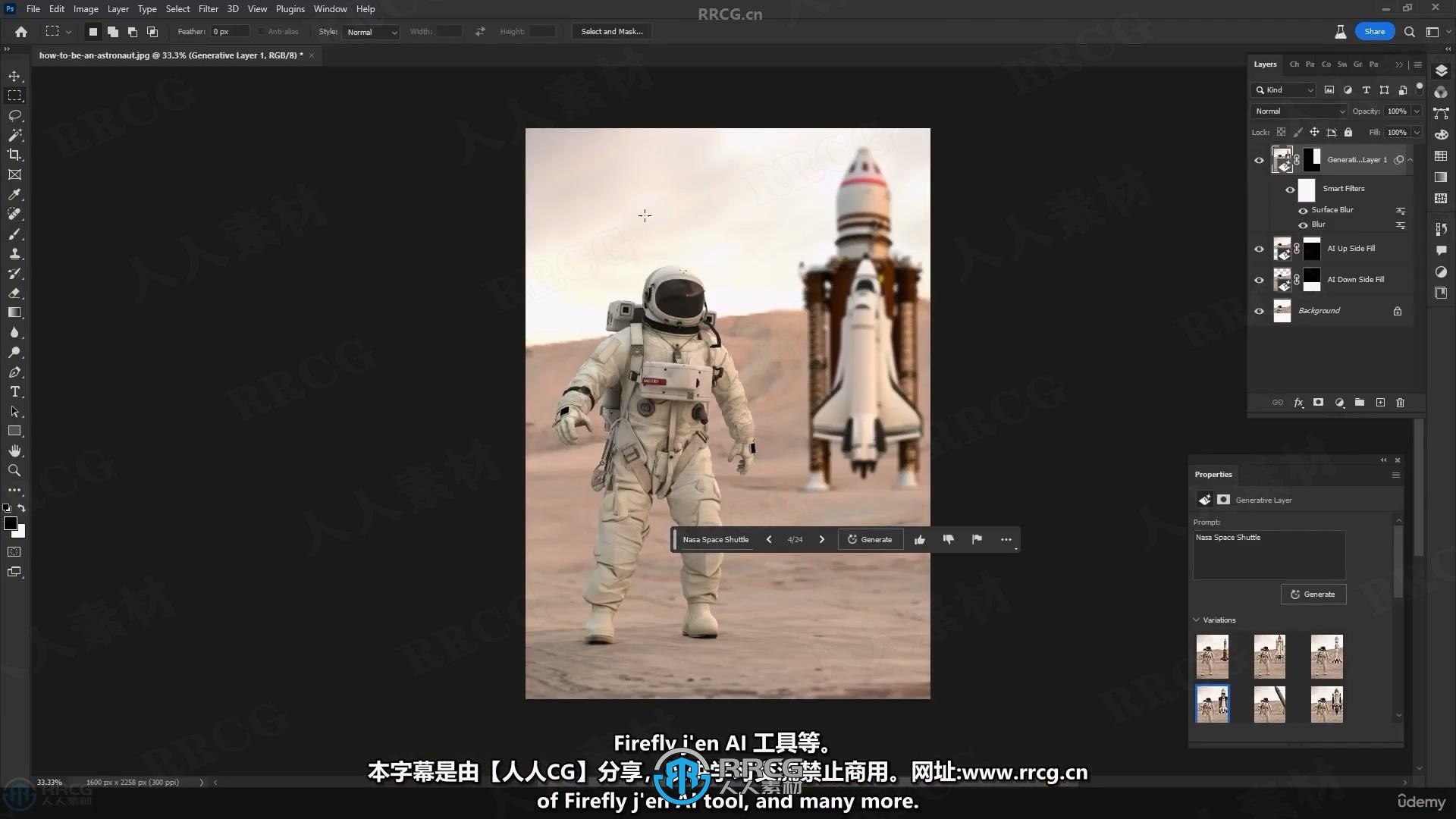Go to next variation arrow
1456x819 pixels.
point(821,539)
